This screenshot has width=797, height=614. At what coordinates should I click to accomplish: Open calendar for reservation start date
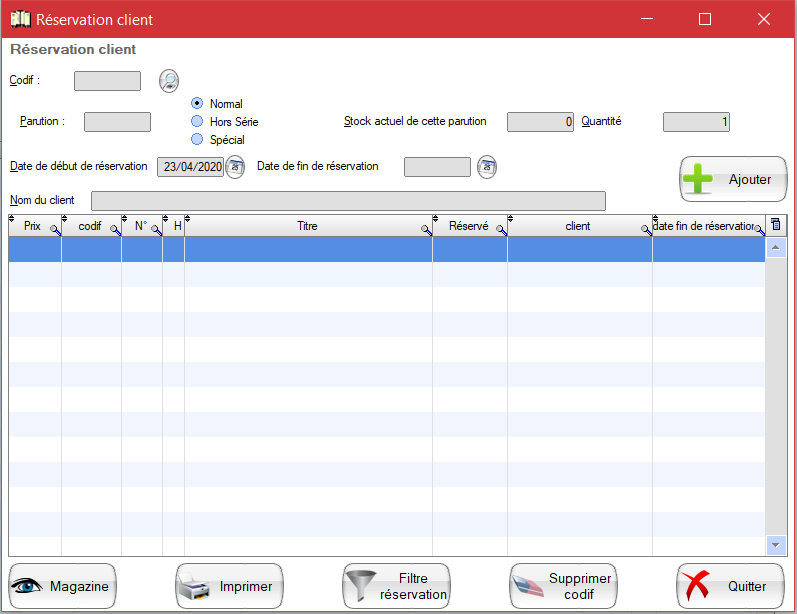[x=235, y=167]
